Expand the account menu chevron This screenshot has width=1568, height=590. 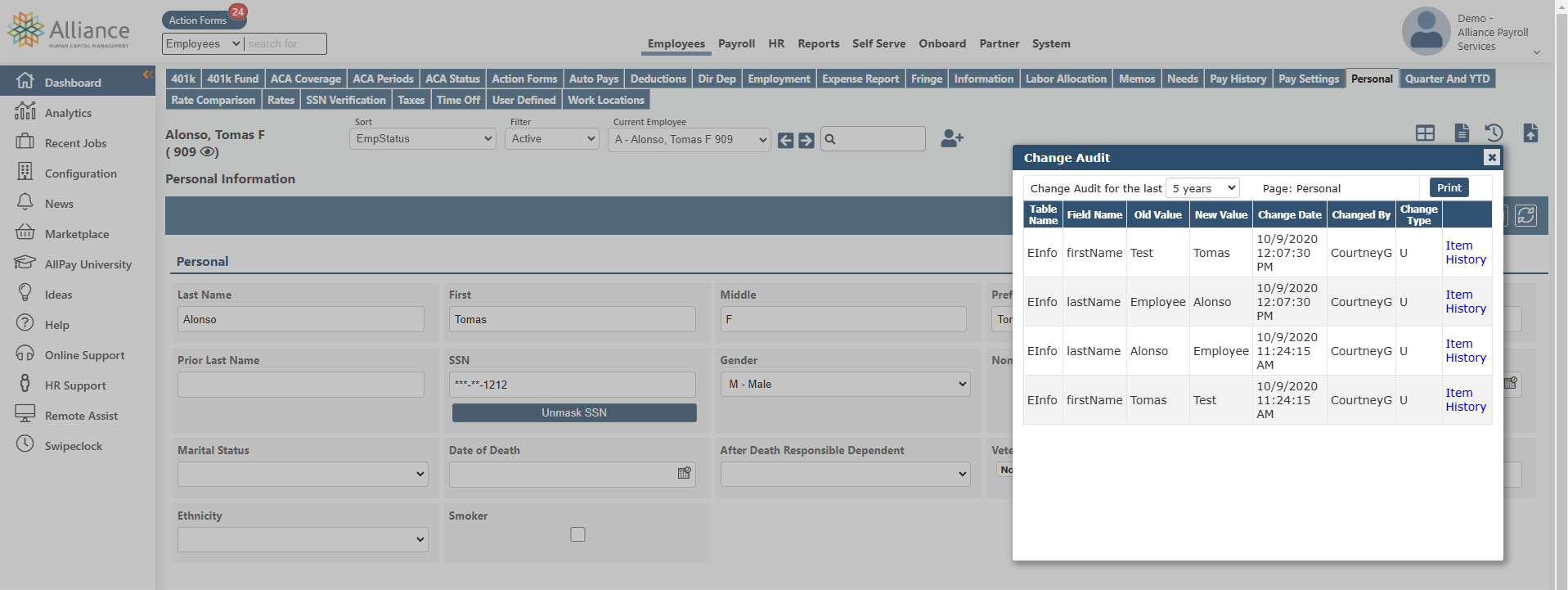pos(1536,52)
